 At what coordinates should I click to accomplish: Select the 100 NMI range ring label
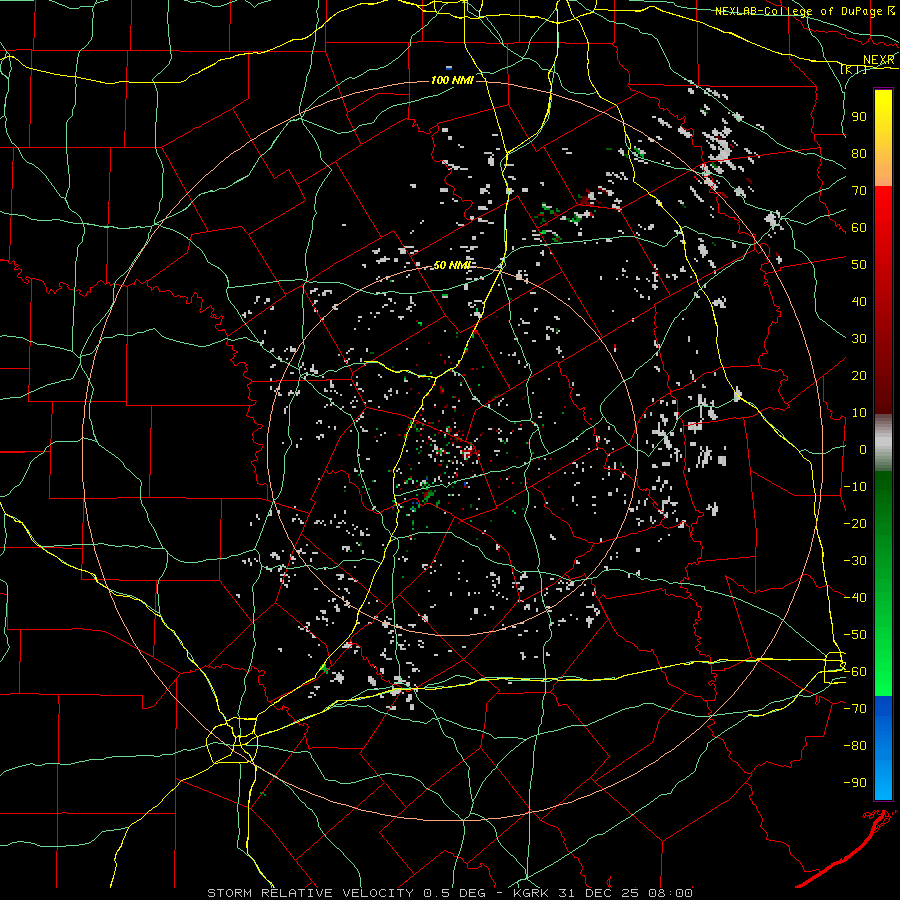point(452,80)
